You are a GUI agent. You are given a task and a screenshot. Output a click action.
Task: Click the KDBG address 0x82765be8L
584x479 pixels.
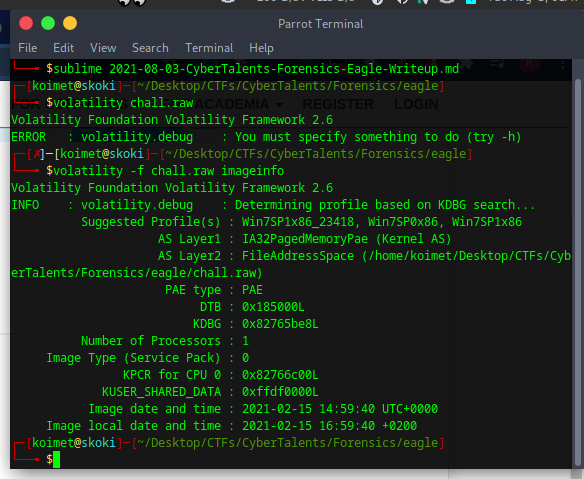[280, 324]
